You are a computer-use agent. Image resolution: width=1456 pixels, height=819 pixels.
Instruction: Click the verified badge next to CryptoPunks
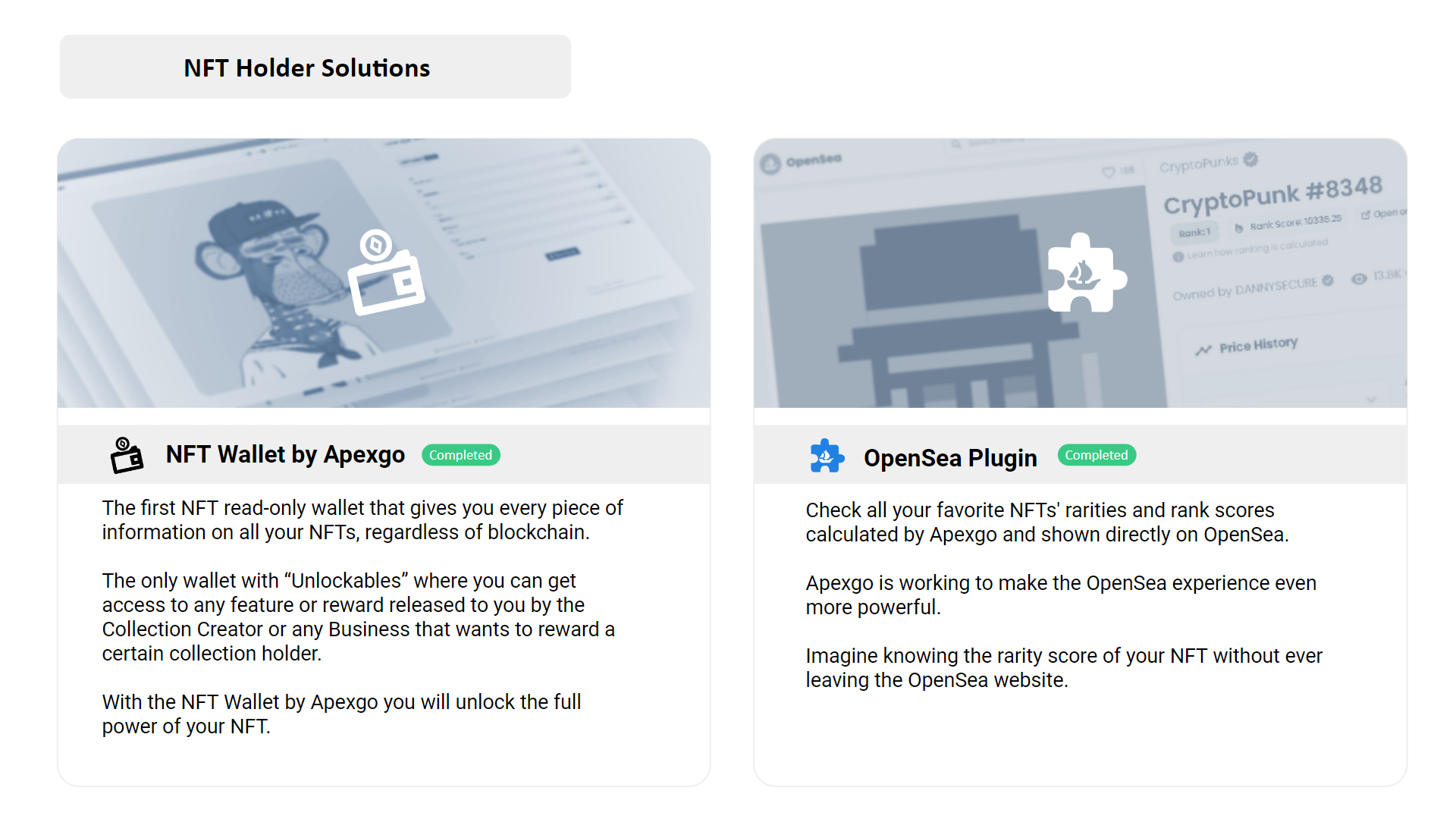click(x=1251, y=159)
